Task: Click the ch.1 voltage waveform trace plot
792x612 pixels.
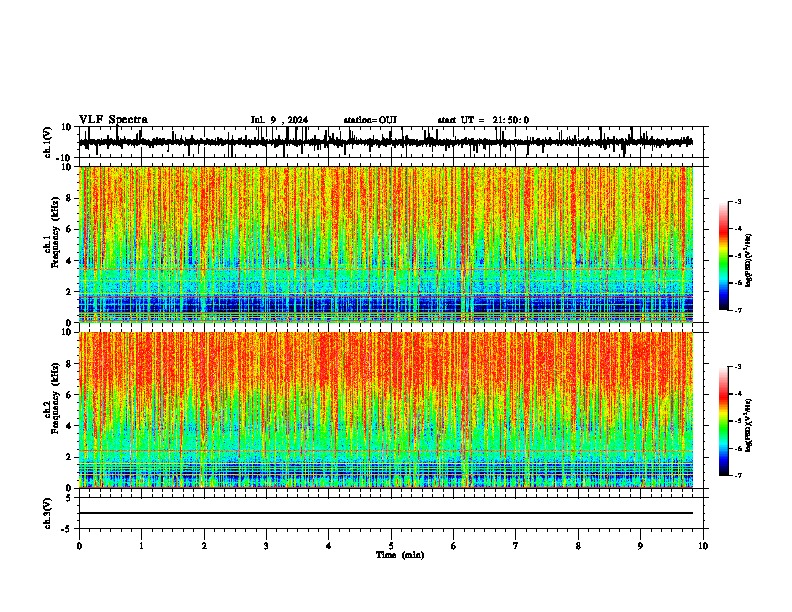Action: click(x=385, y=142)
